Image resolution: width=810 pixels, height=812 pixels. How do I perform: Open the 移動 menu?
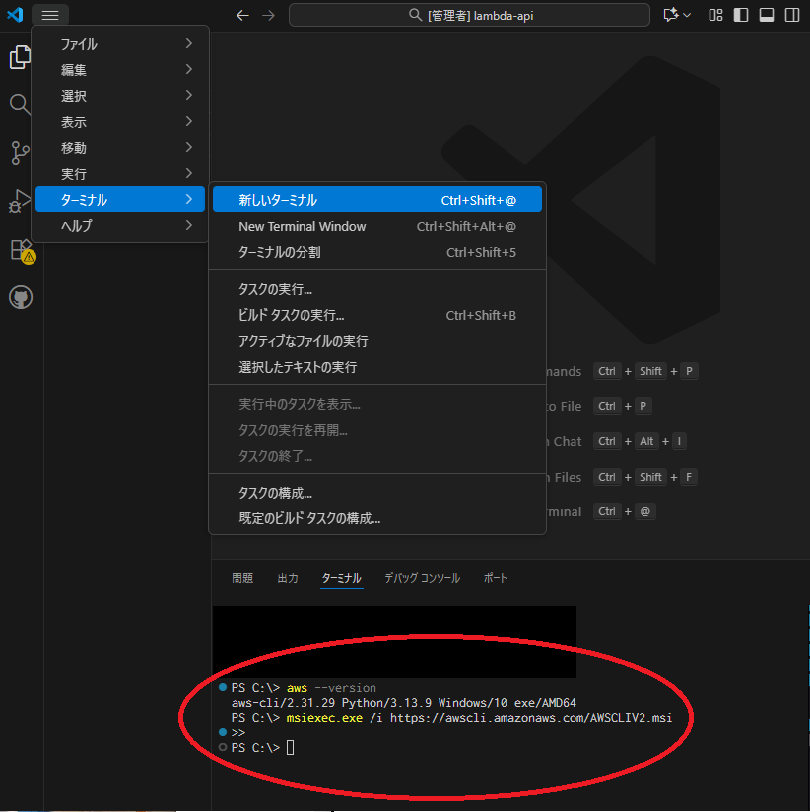coord(120,148)
